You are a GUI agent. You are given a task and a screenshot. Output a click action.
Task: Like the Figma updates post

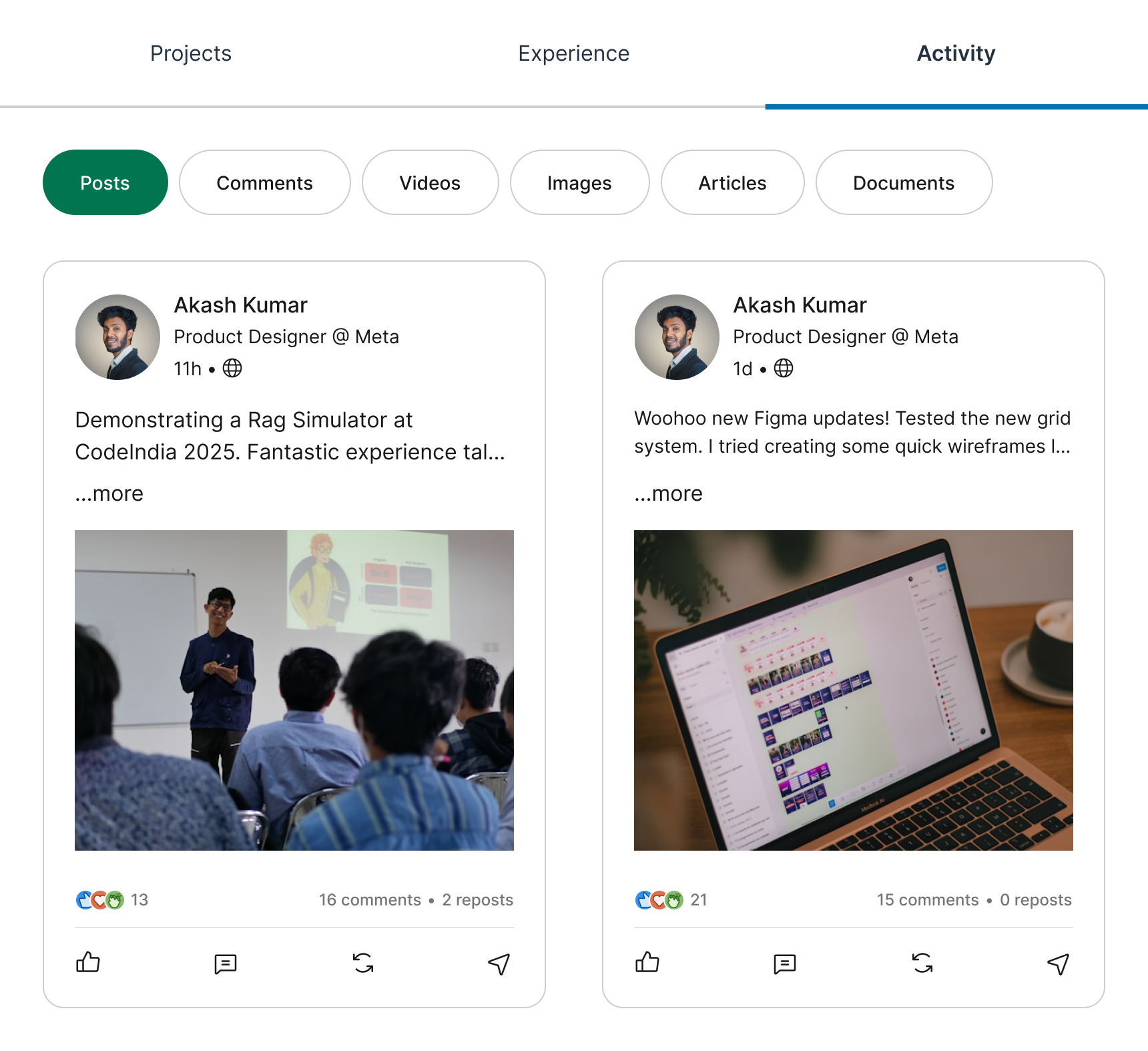[647, 963]
